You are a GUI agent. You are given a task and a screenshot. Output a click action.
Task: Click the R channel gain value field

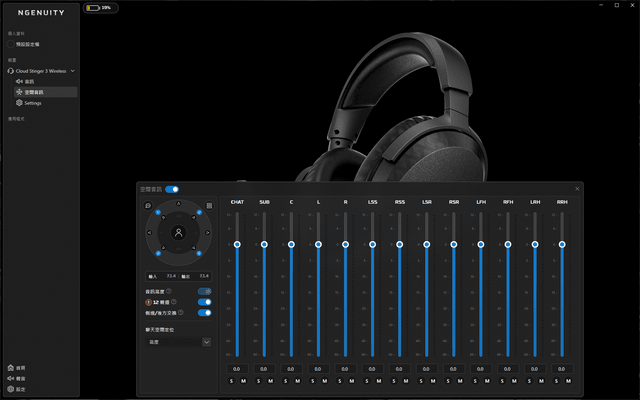(x=345, y=369)
